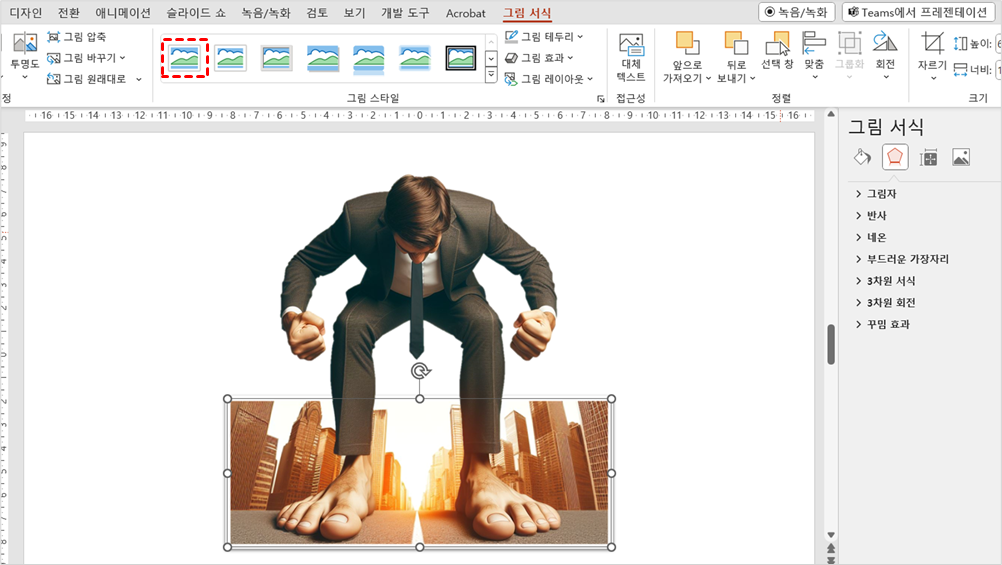Click the scrollbar up arrow

831,114
